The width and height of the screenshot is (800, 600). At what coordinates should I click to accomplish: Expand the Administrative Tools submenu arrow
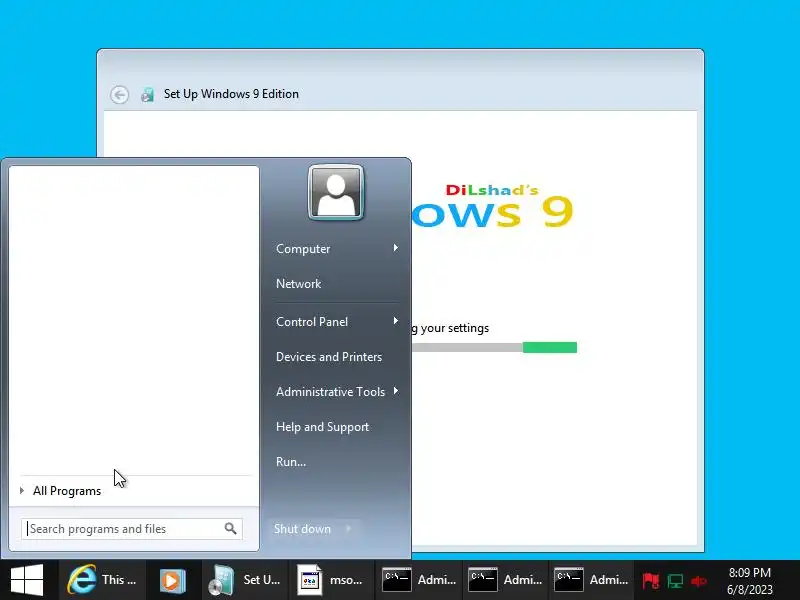click(x=395, y=391)
